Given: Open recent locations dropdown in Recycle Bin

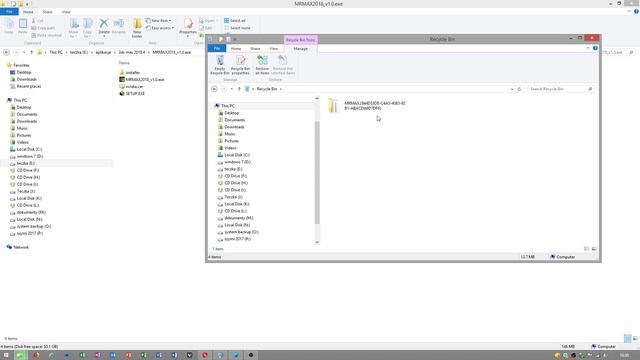Looking at the screenshot, I should [x=231, y=89].
